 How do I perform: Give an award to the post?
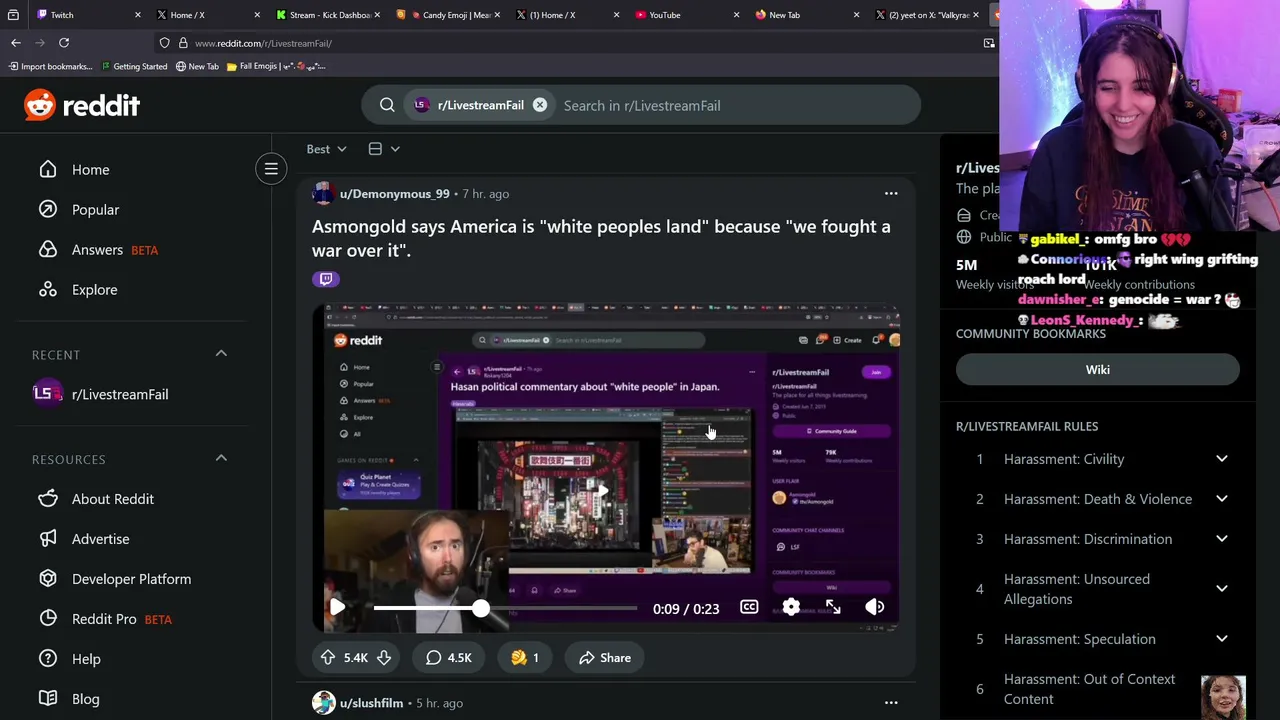[x=525, y=658]
